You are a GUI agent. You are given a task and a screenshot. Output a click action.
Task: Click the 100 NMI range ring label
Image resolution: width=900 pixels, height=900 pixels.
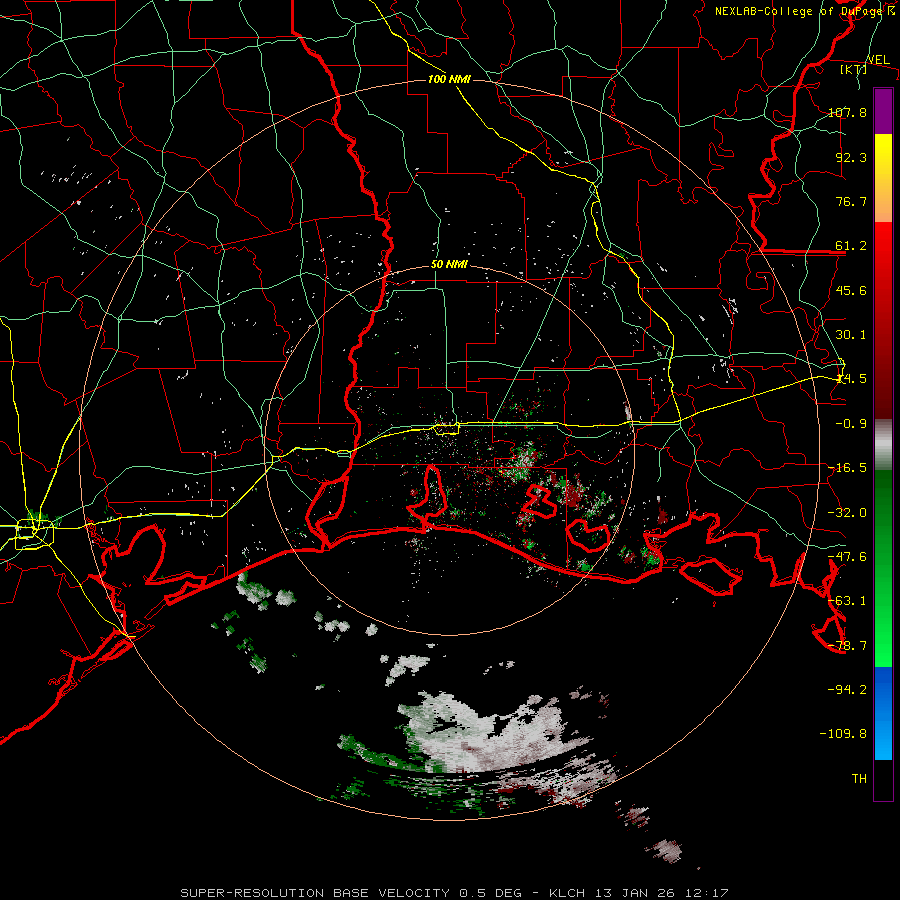[449, 79]
